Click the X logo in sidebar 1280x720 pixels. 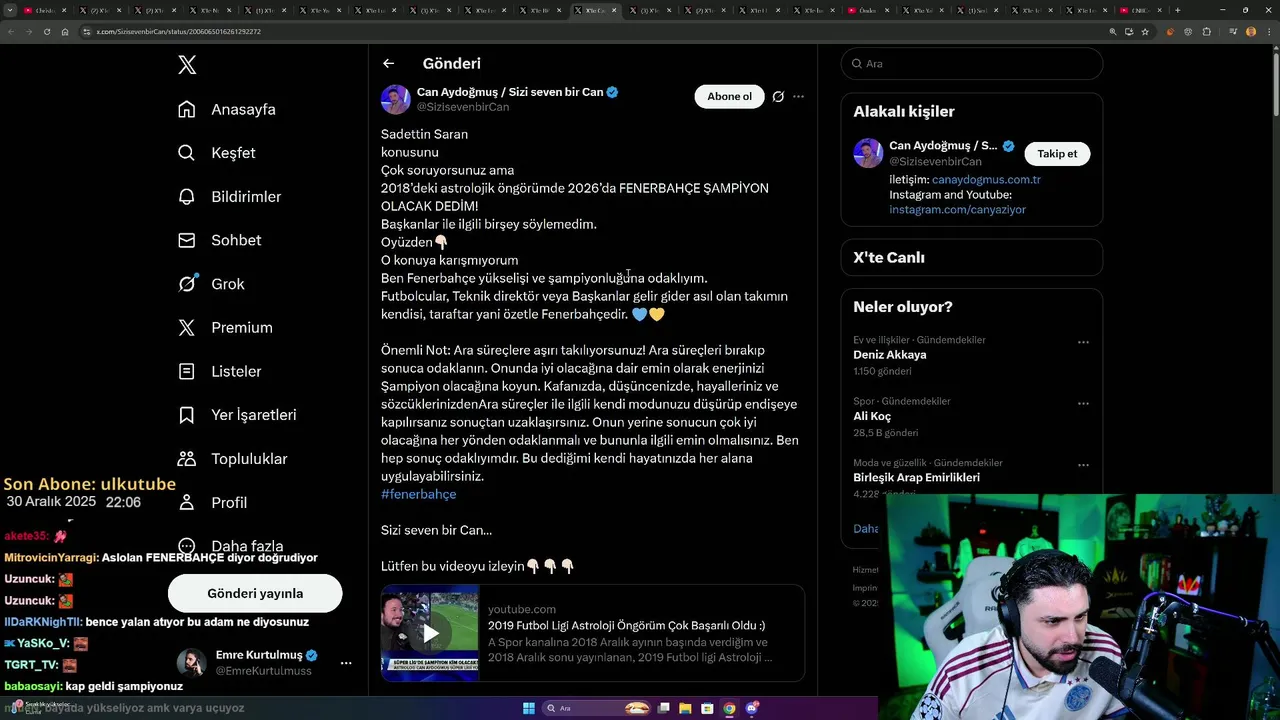(187, 65)
